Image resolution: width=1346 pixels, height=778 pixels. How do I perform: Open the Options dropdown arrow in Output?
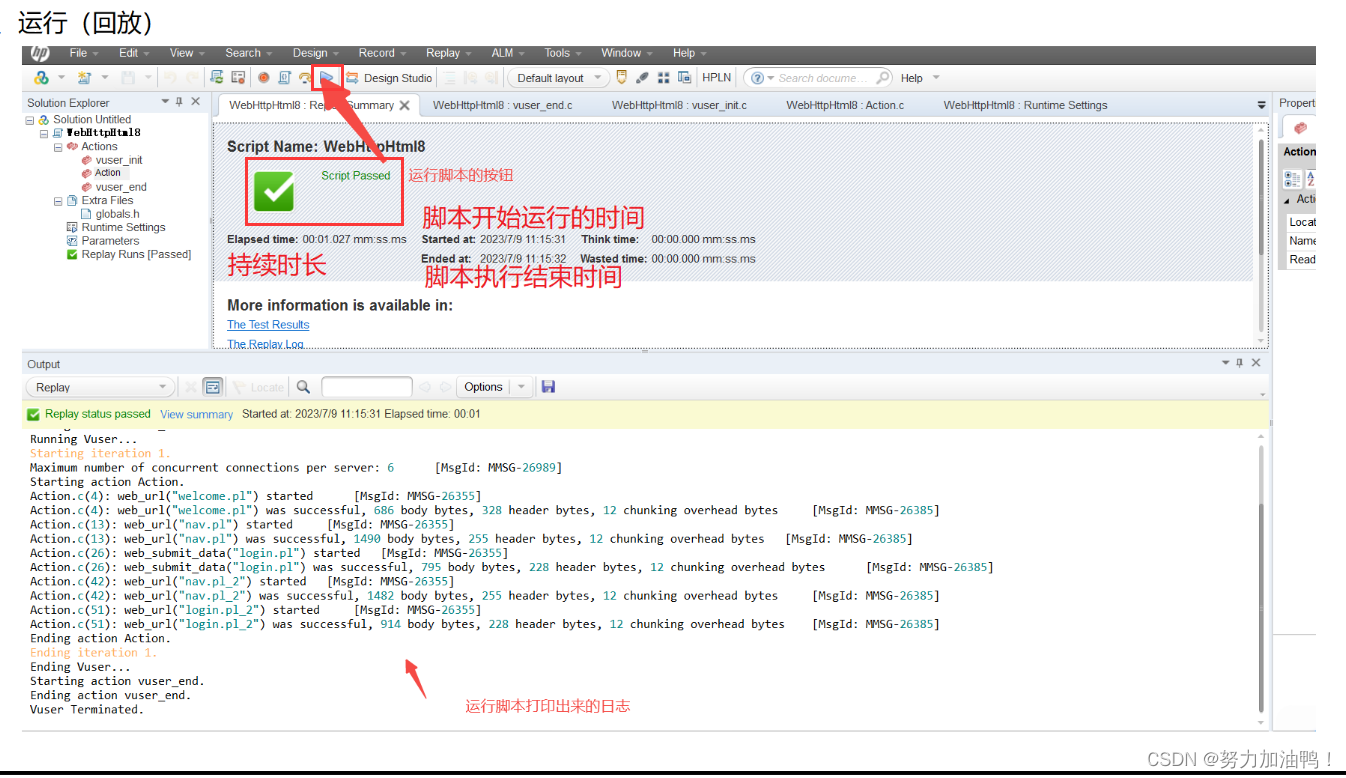[521, 387]
